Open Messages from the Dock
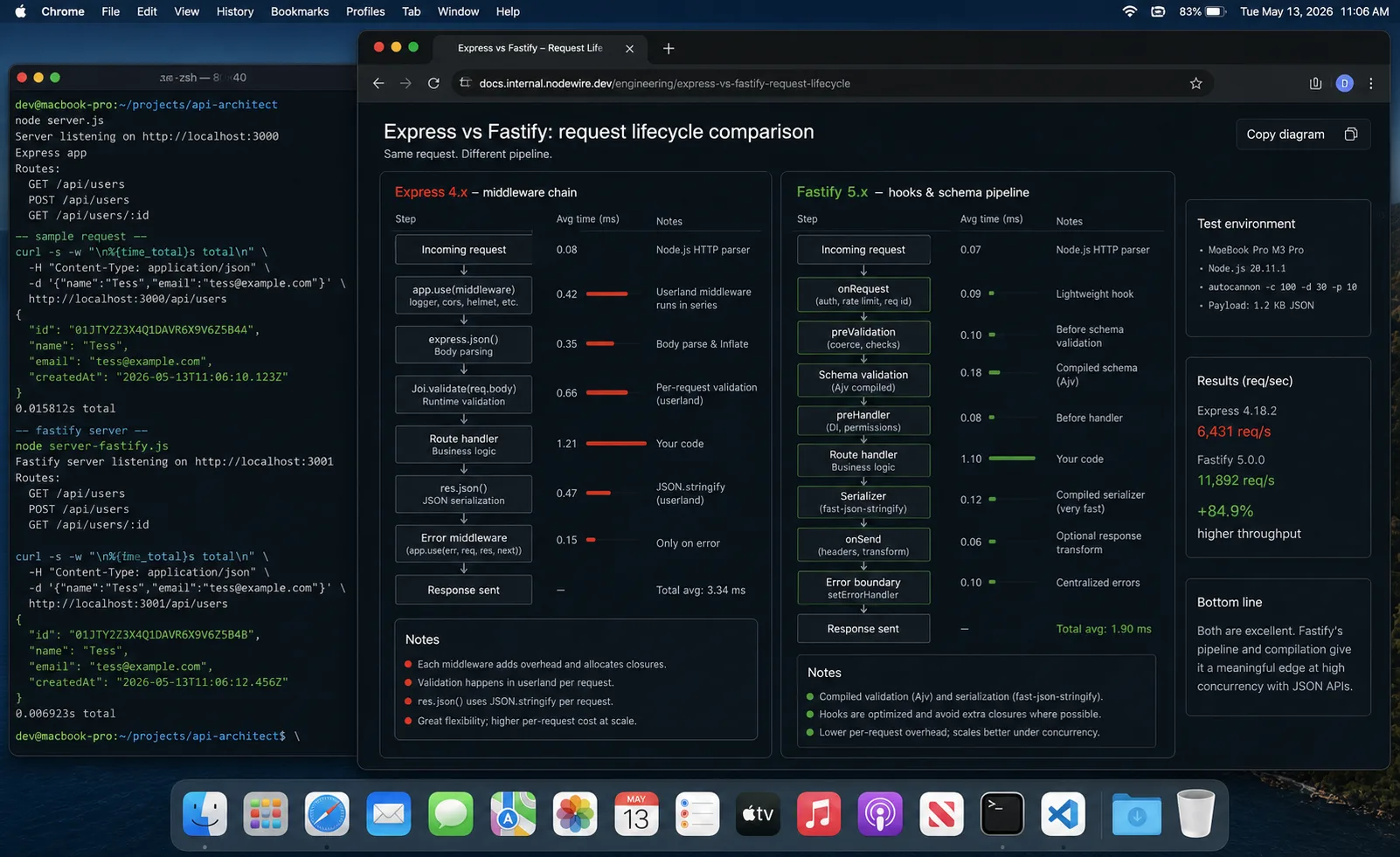This screenshot has height=857, width=1400. pos(451,814)
